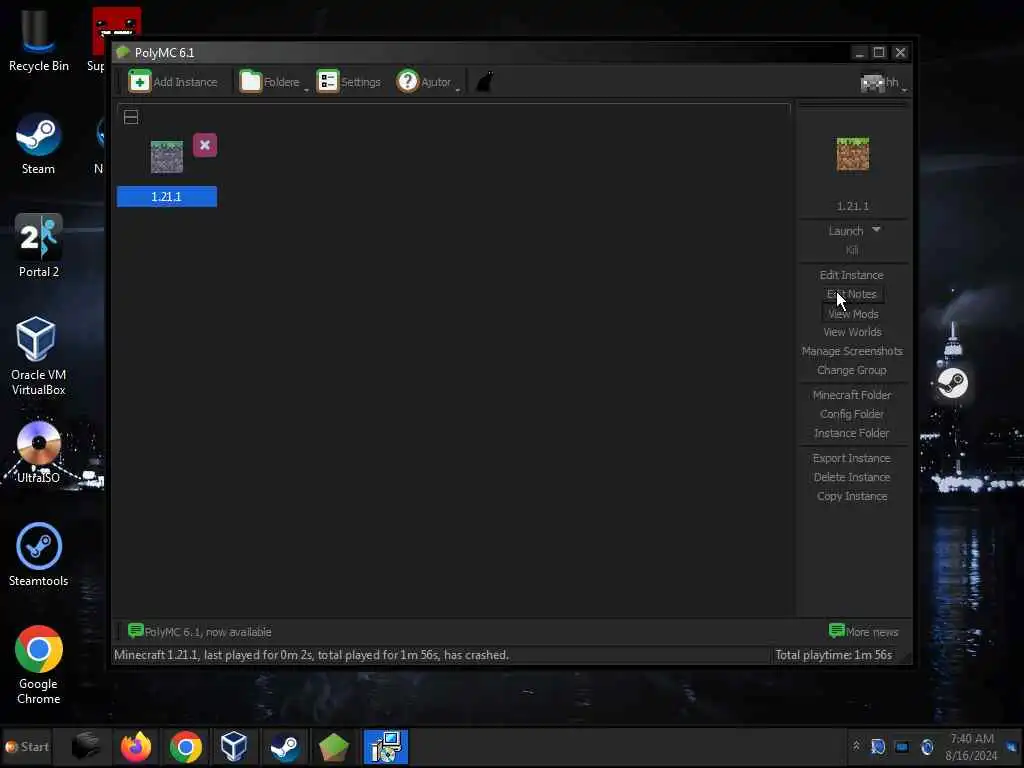Select the 1.21.1 instance icon
Viewport: 1024px width, 768px height.
click(x=167, y=157)
